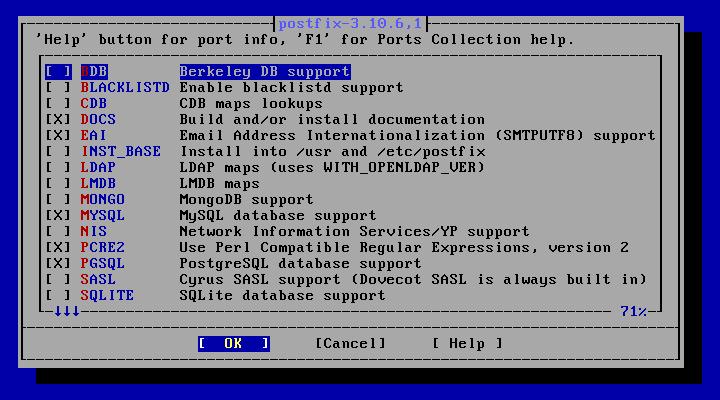Select the LDAP option name
The image size is (720, 400).
point(98,168)
